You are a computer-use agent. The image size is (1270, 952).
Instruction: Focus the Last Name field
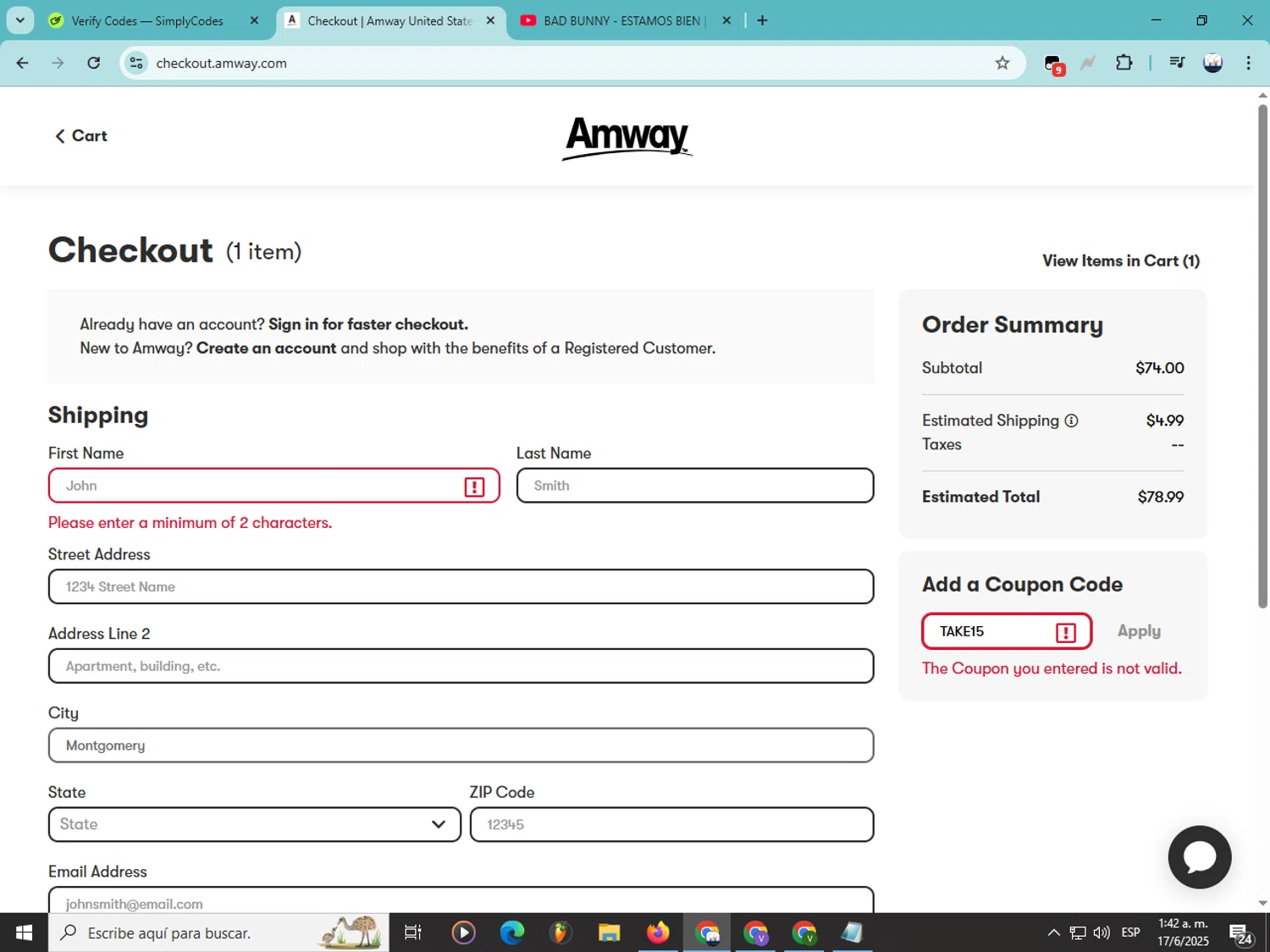[695, 486]
